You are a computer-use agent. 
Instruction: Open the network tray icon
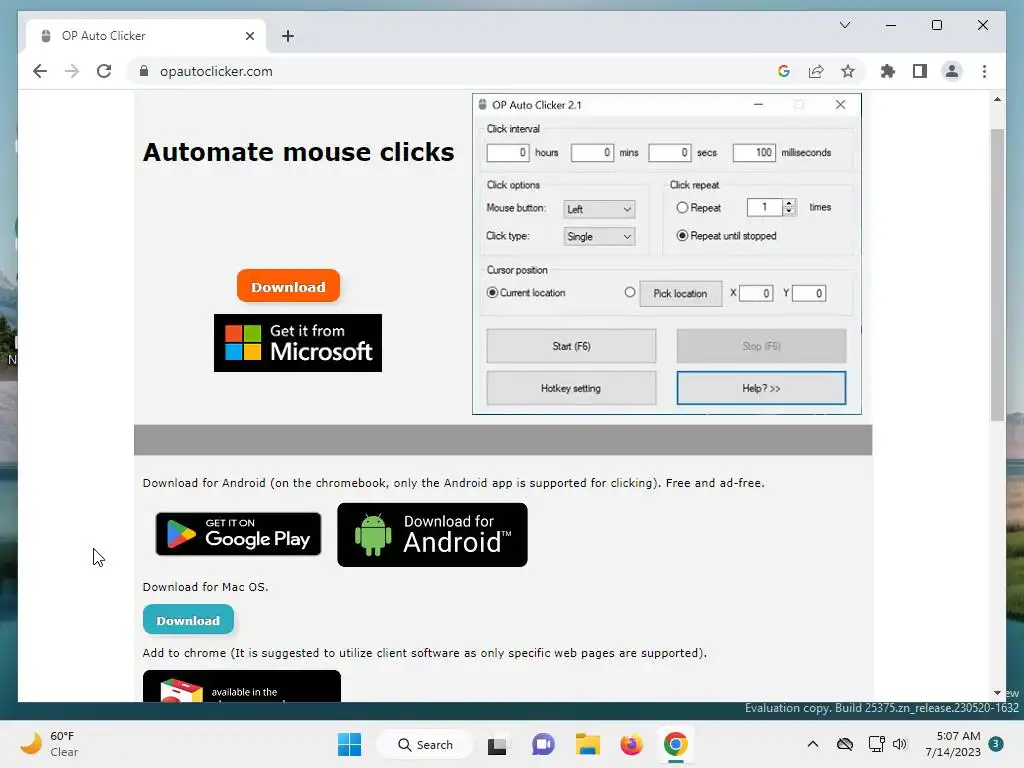(876, 744)
